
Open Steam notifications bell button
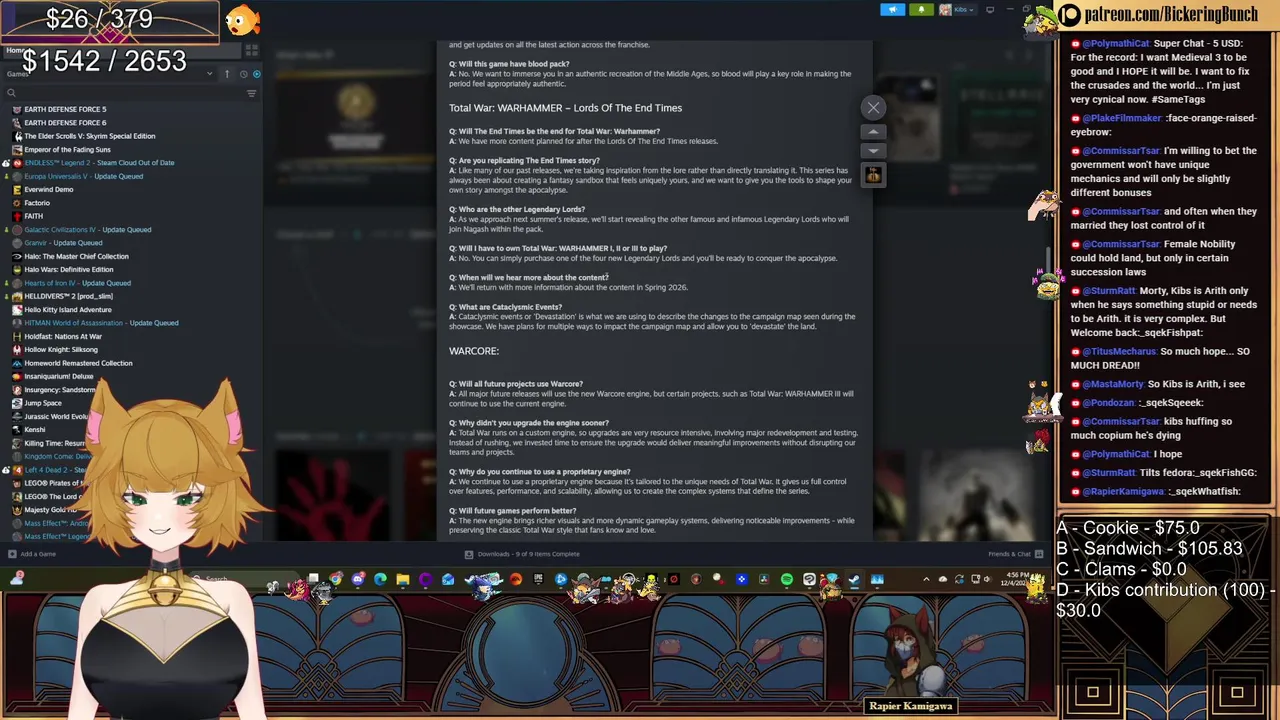920,10
